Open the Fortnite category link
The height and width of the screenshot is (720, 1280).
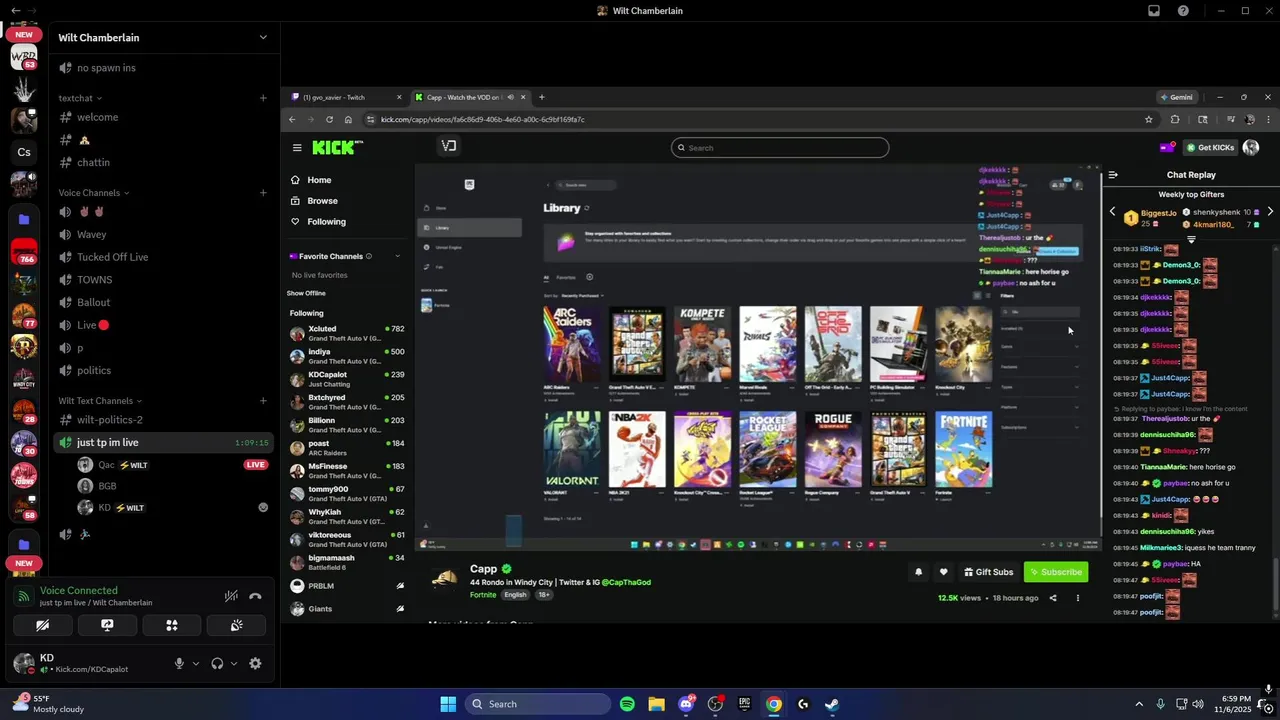483,595
